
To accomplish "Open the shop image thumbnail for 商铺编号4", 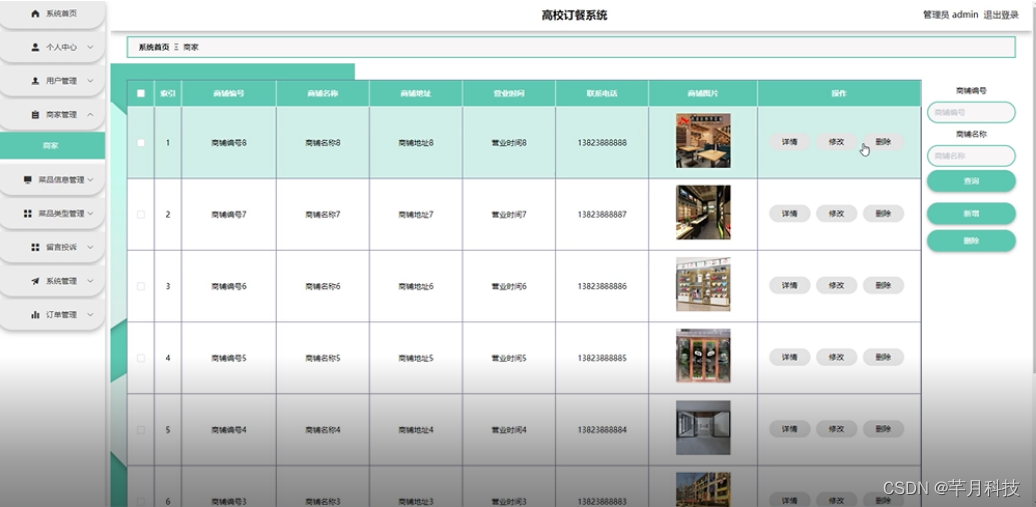I will (703, 428).
